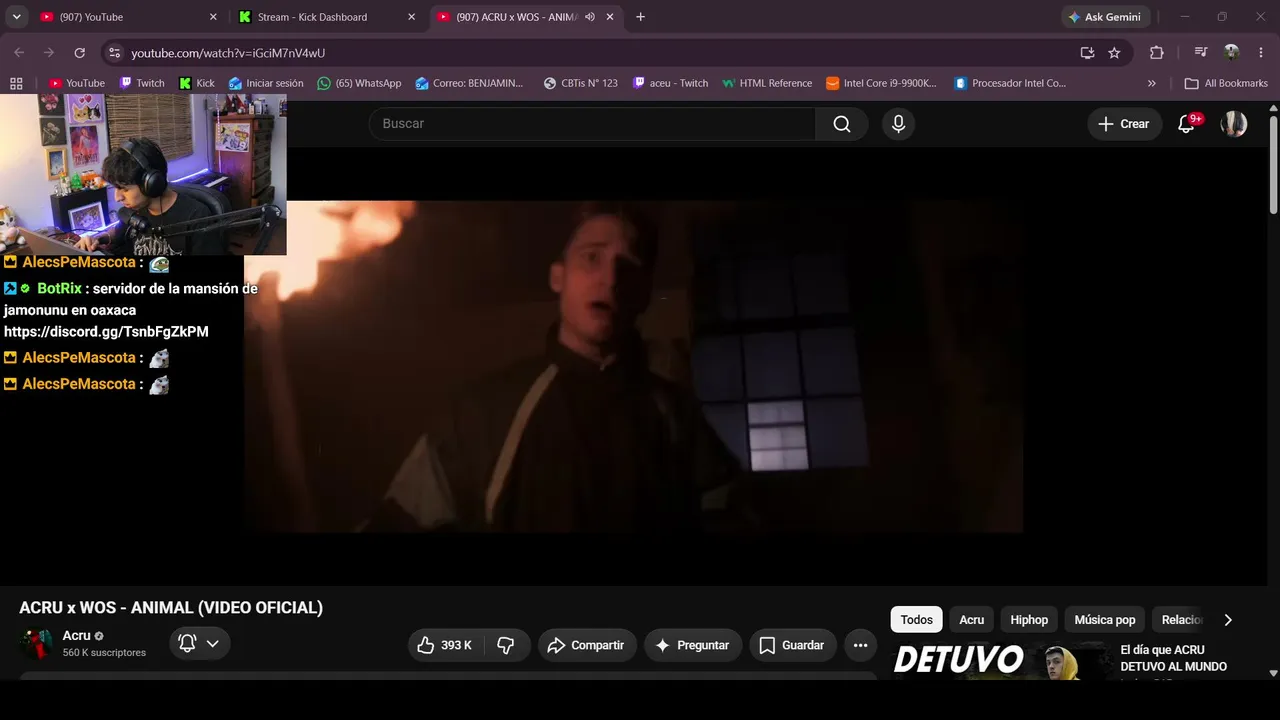Open the YouTube bookmark

(x=77, y=83)
